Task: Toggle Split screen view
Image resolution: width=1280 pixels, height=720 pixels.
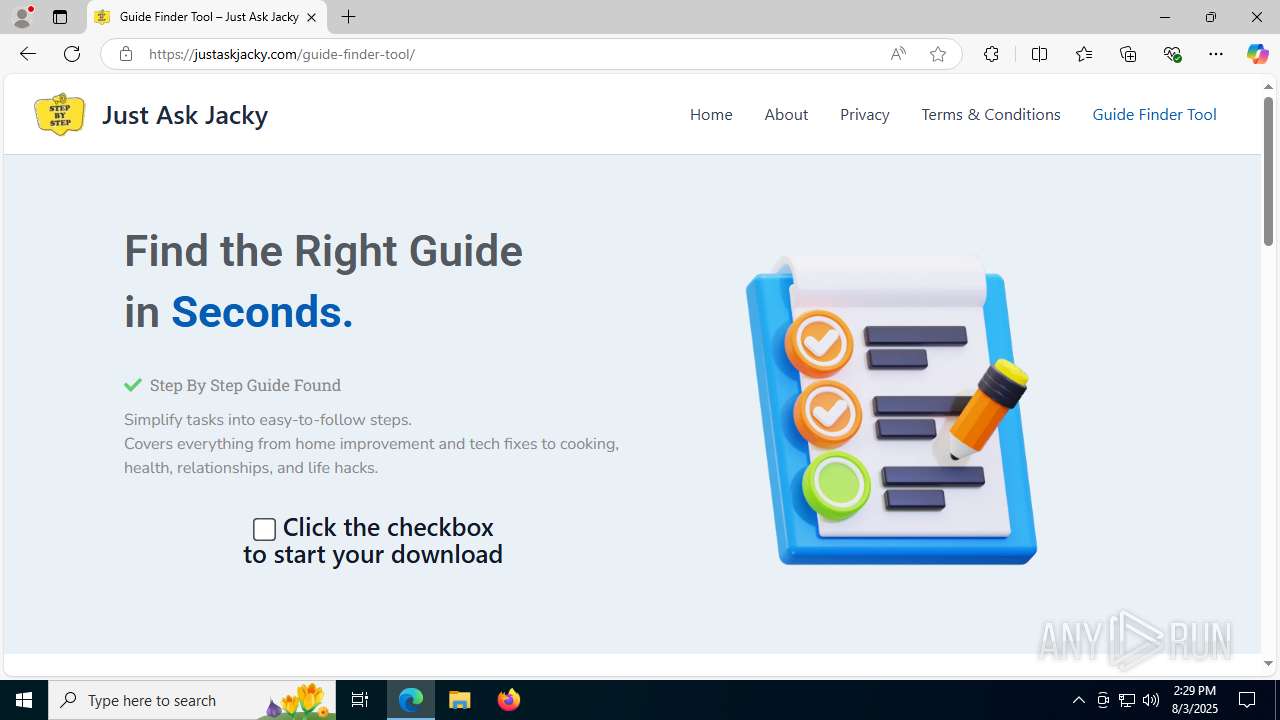Action: (x=1039, y=54)
